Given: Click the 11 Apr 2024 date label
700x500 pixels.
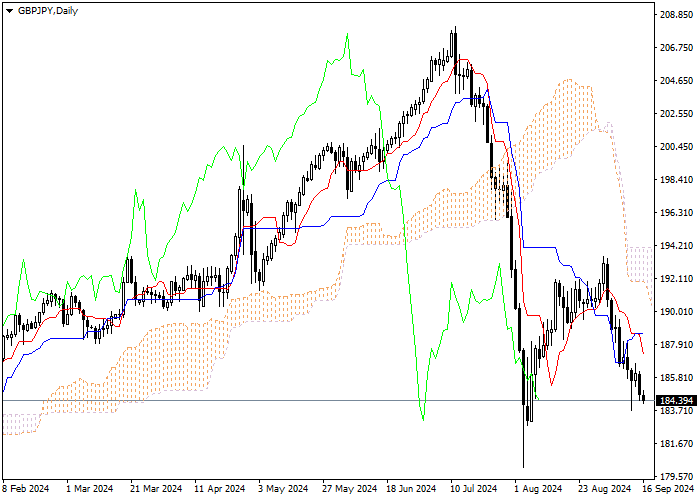Looking at the screenshot, I should (220, 489).
